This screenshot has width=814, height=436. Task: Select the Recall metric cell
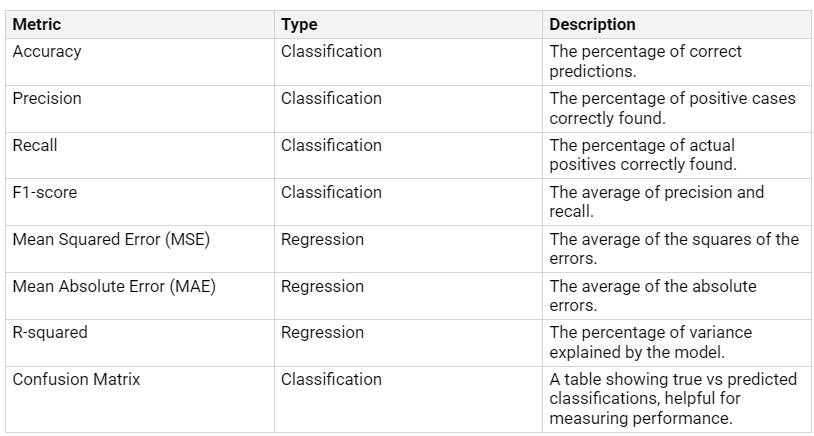click(x=140, y=155)
